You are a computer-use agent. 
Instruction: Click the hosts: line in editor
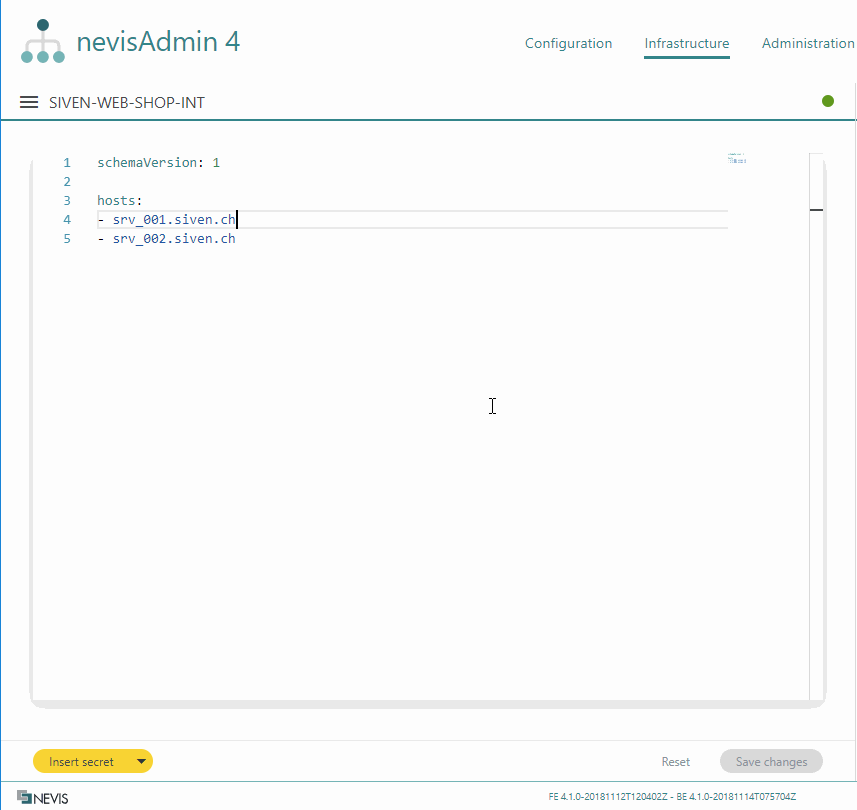pyautogui.click(x=119, y=200)
